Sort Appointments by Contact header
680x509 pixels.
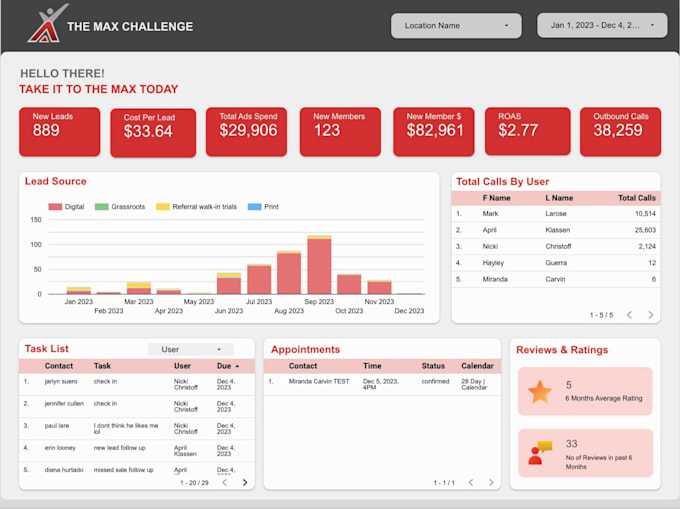[x=303, y=366]
